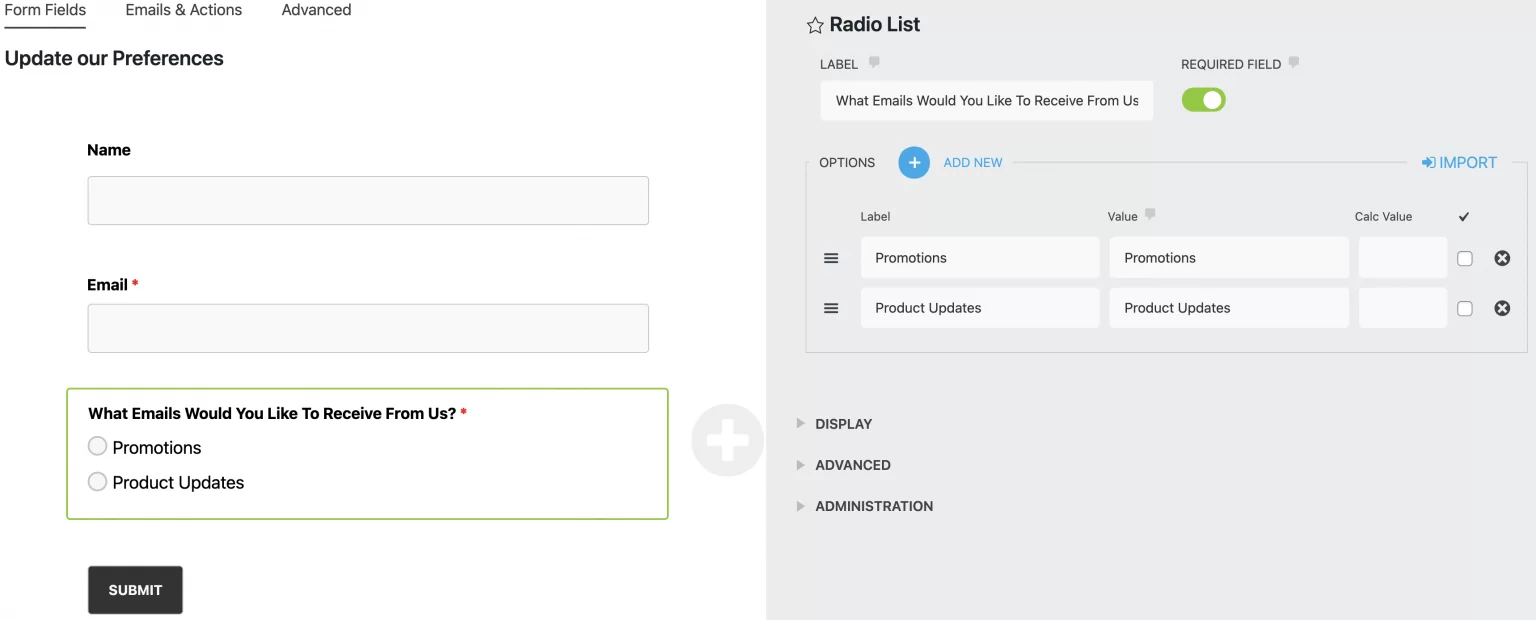The image size is (1536, 620).
Task: Click inside the LABEL text input field
Action: coord(986,100)
